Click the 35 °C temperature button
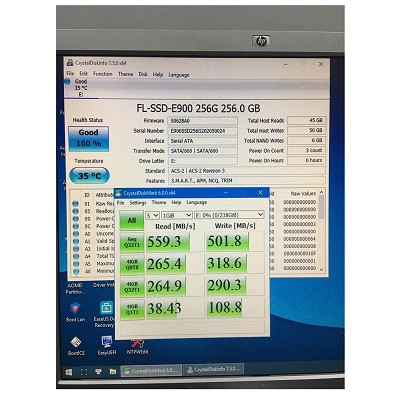The image size is (400, 400). click(89, 176)
